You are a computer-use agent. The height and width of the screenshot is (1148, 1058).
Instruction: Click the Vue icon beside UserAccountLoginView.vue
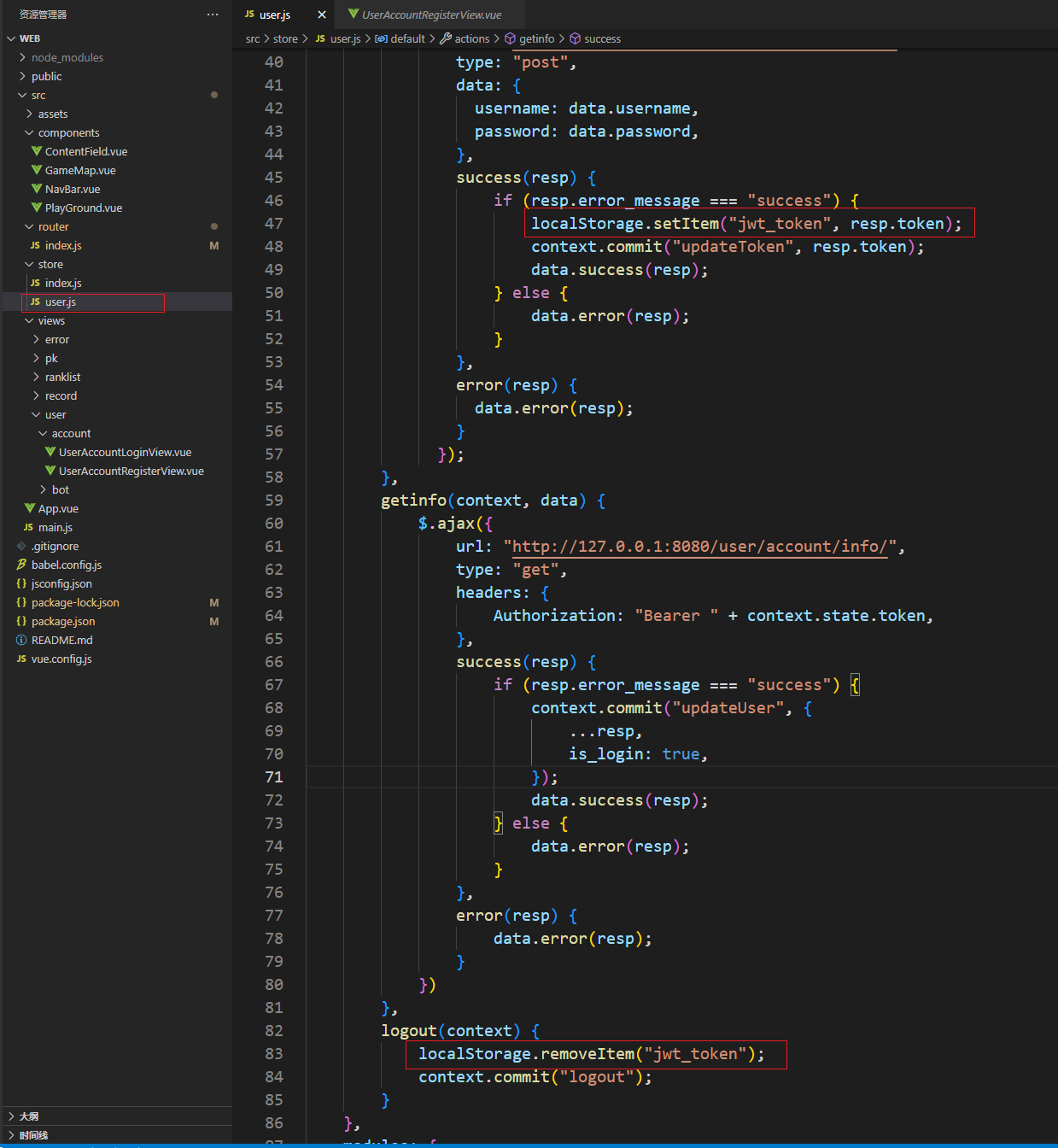50,452
